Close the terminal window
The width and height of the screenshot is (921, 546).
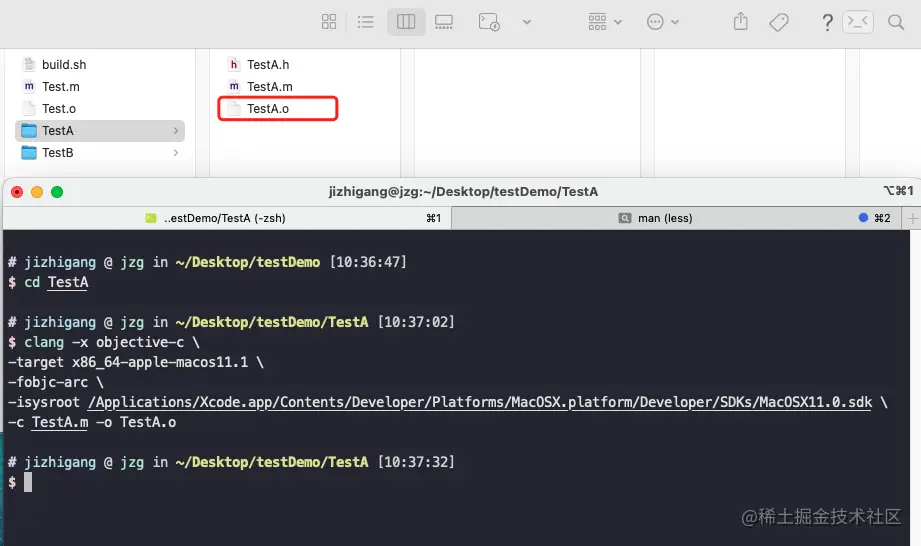click(x=17, y=192)
